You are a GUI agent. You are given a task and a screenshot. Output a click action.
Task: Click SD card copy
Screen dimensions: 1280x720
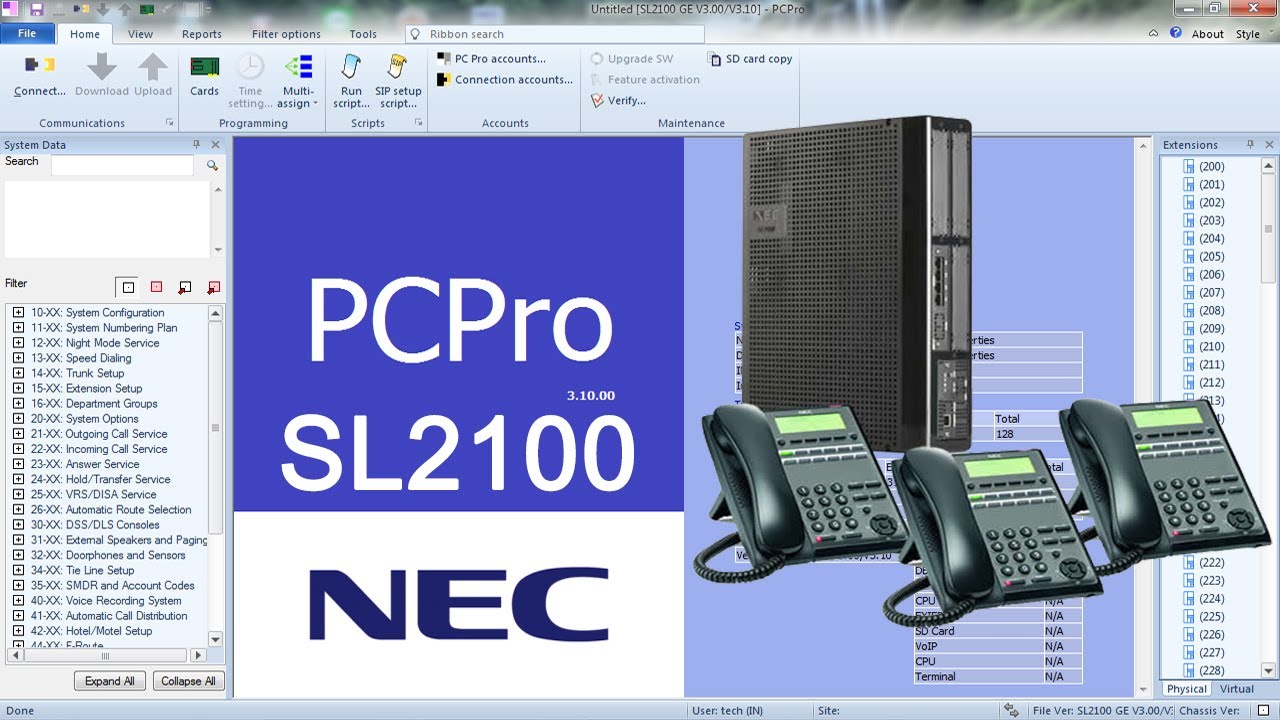point(749,59)
